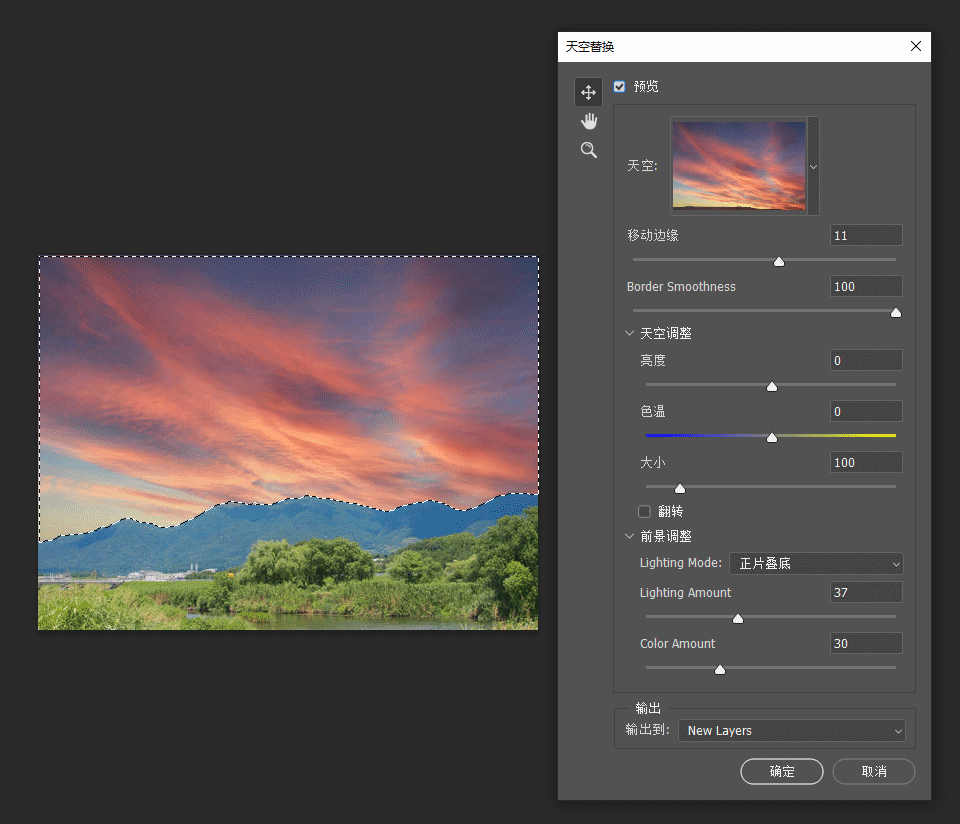Select the Hand tool for panning
The image size is (960, 824).
coord(588,120)
